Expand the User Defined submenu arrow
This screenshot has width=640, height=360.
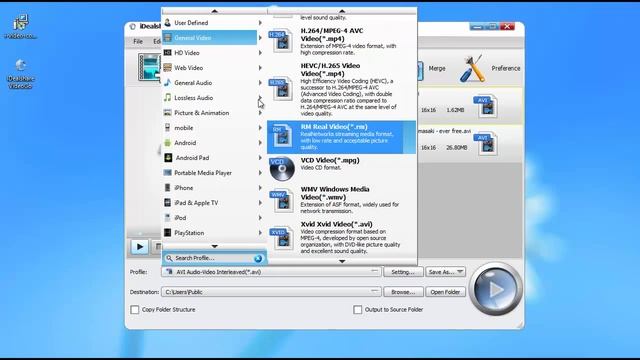coord(260,23)
